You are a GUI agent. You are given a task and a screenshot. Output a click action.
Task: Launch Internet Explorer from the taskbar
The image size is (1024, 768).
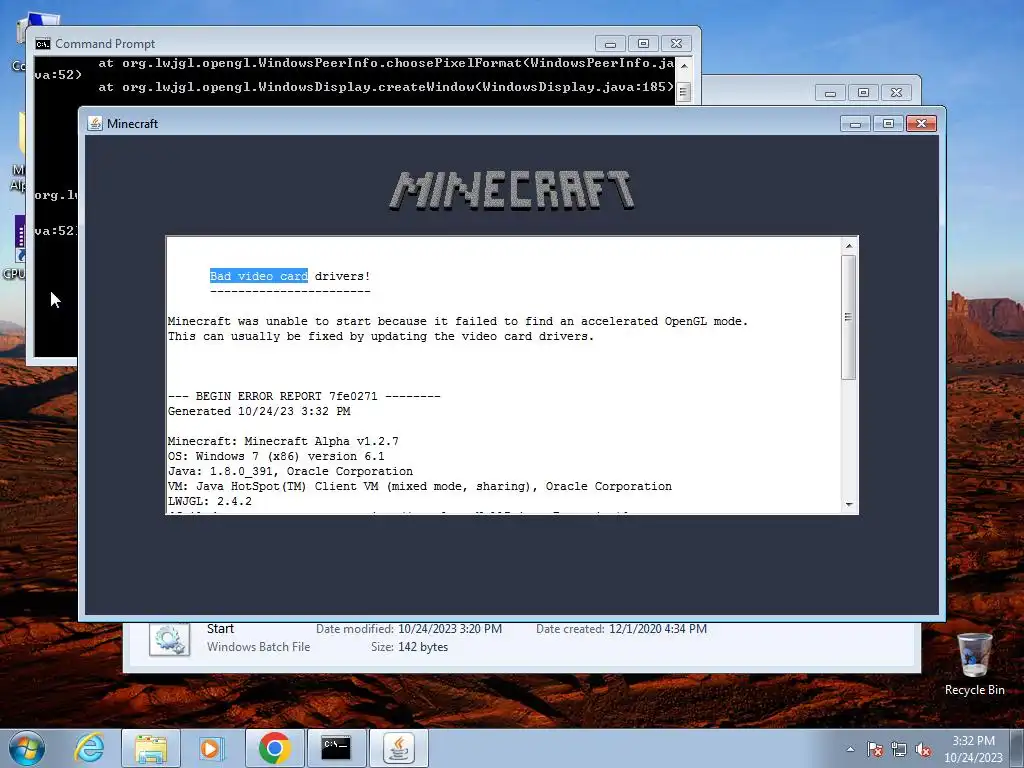tap(89, 748)
